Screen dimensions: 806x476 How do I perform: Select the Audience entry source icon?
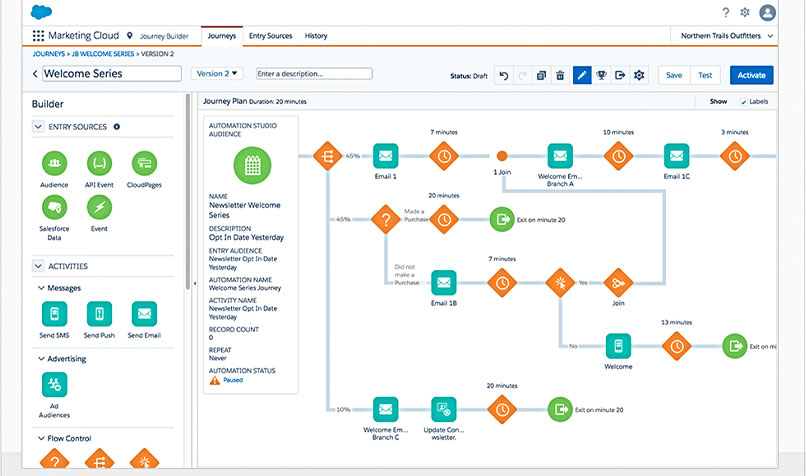(x=54, y=163)
